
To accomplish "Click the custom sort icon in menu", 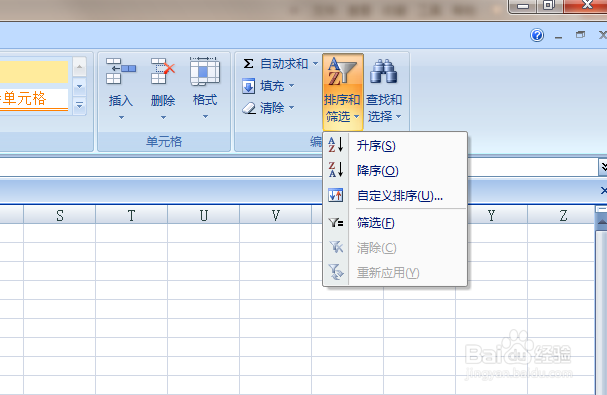I will 336,195.
